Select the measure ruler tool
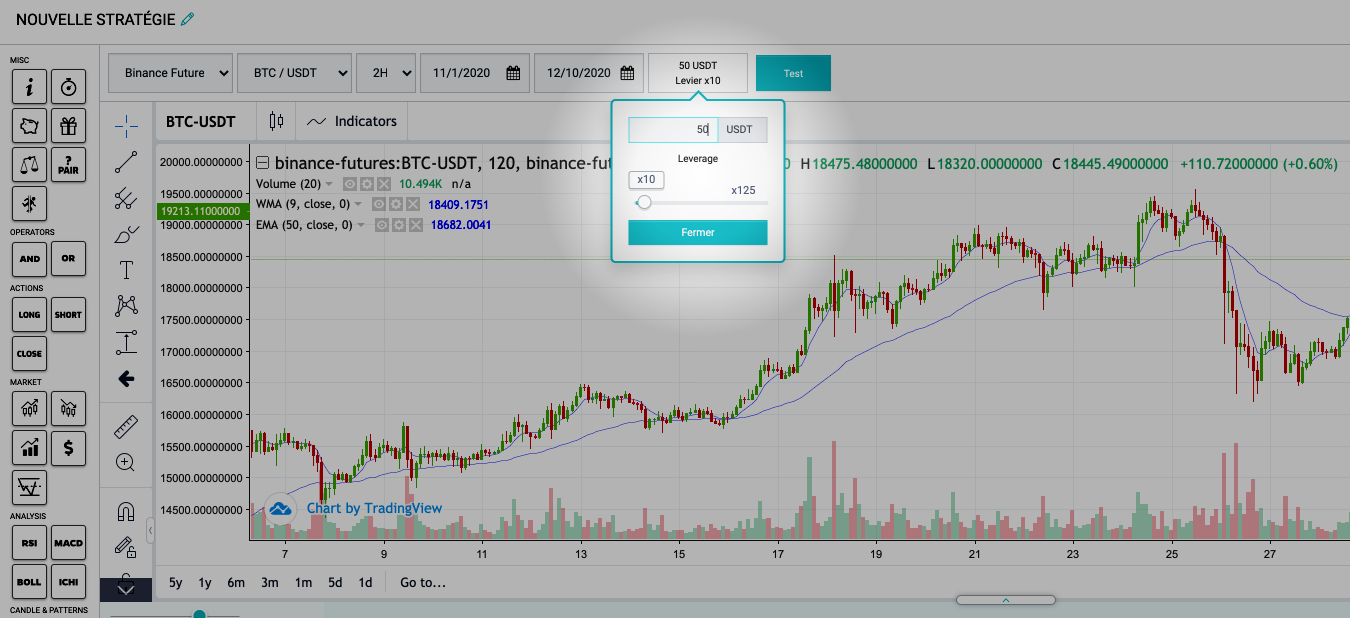The height and width of the screenshot is (618, 1350). 126,426
